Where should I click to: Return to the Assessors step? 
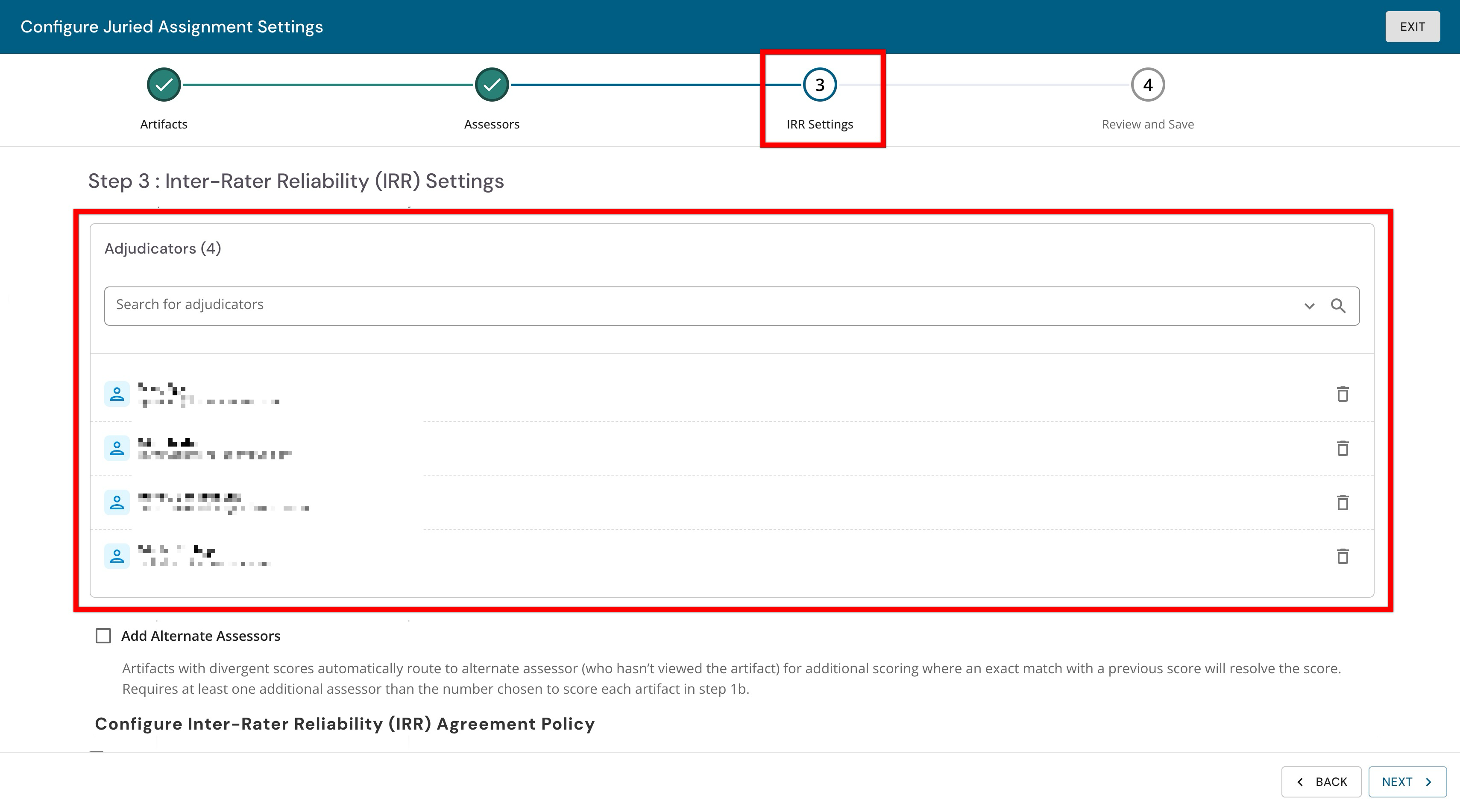(492, 85)
